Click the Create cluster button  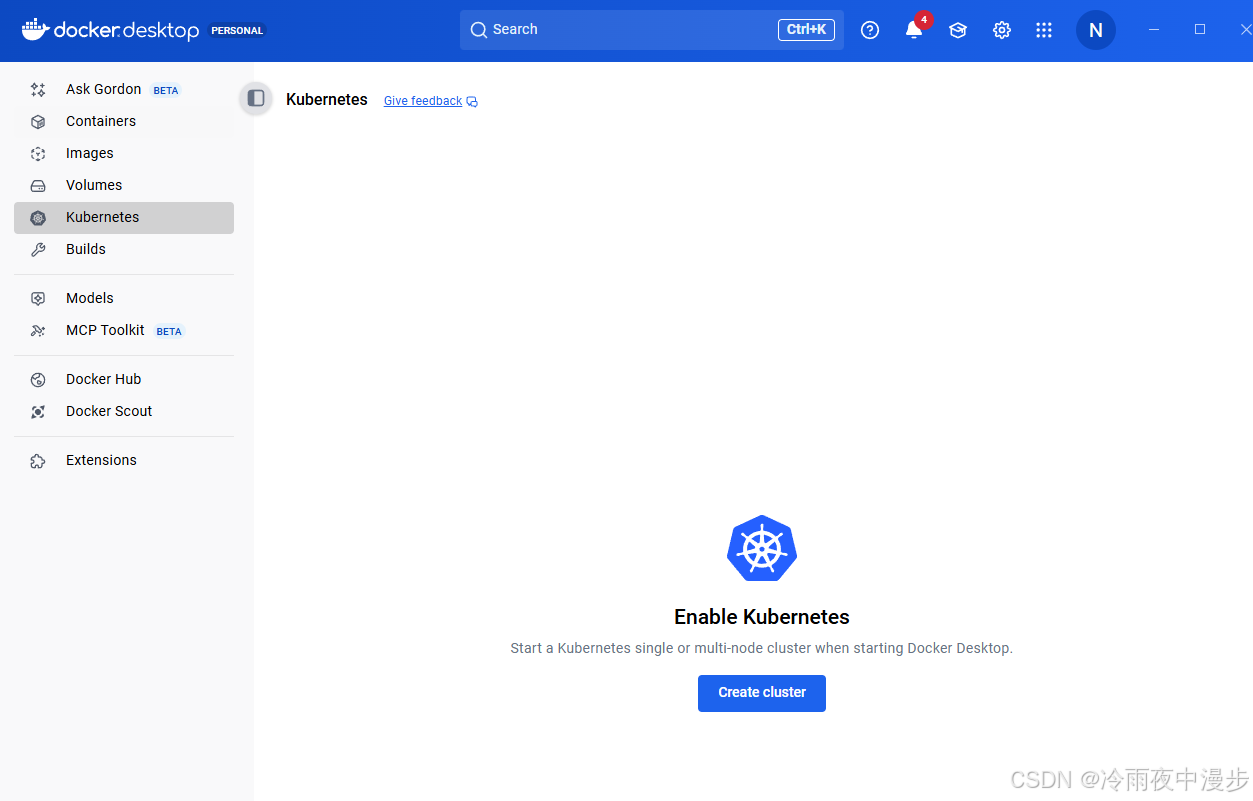pos(762,693)
